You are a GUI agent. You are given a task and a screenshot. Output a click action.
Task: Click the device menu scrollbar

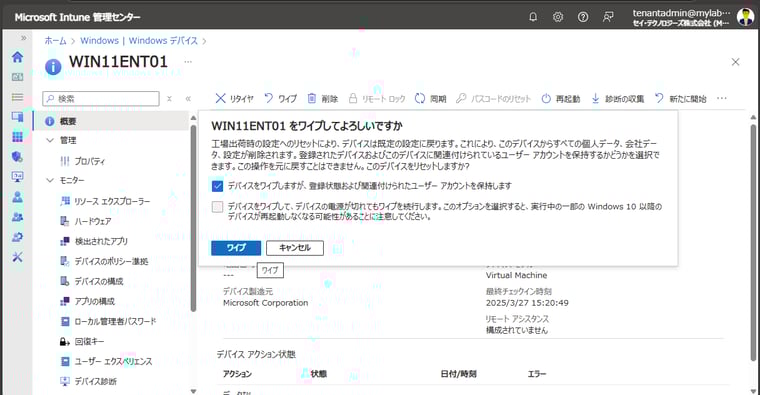(x=193, y=218)
